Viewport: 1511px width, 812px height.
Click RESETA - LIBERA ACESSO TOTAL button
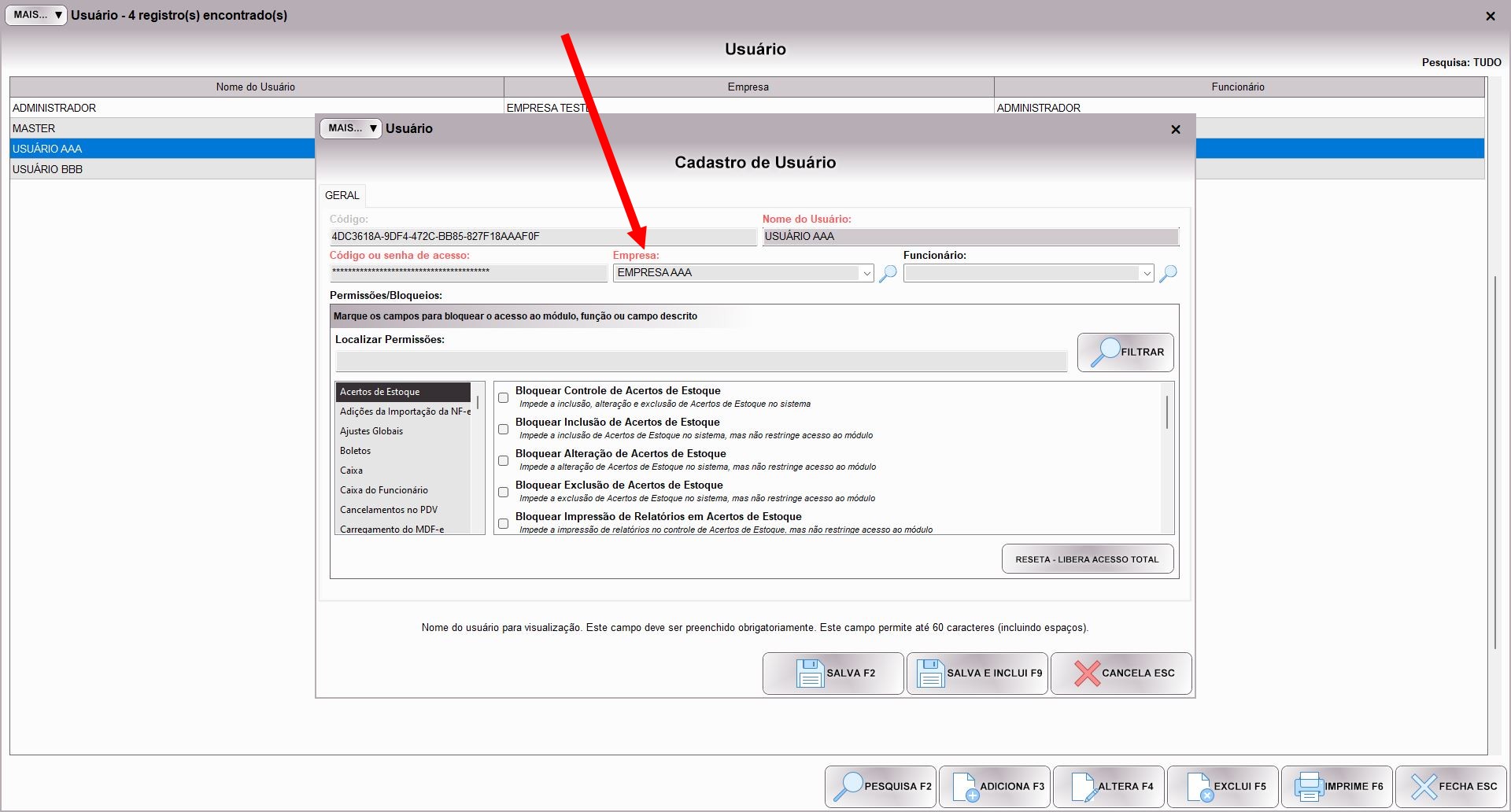click(1087, 559)
